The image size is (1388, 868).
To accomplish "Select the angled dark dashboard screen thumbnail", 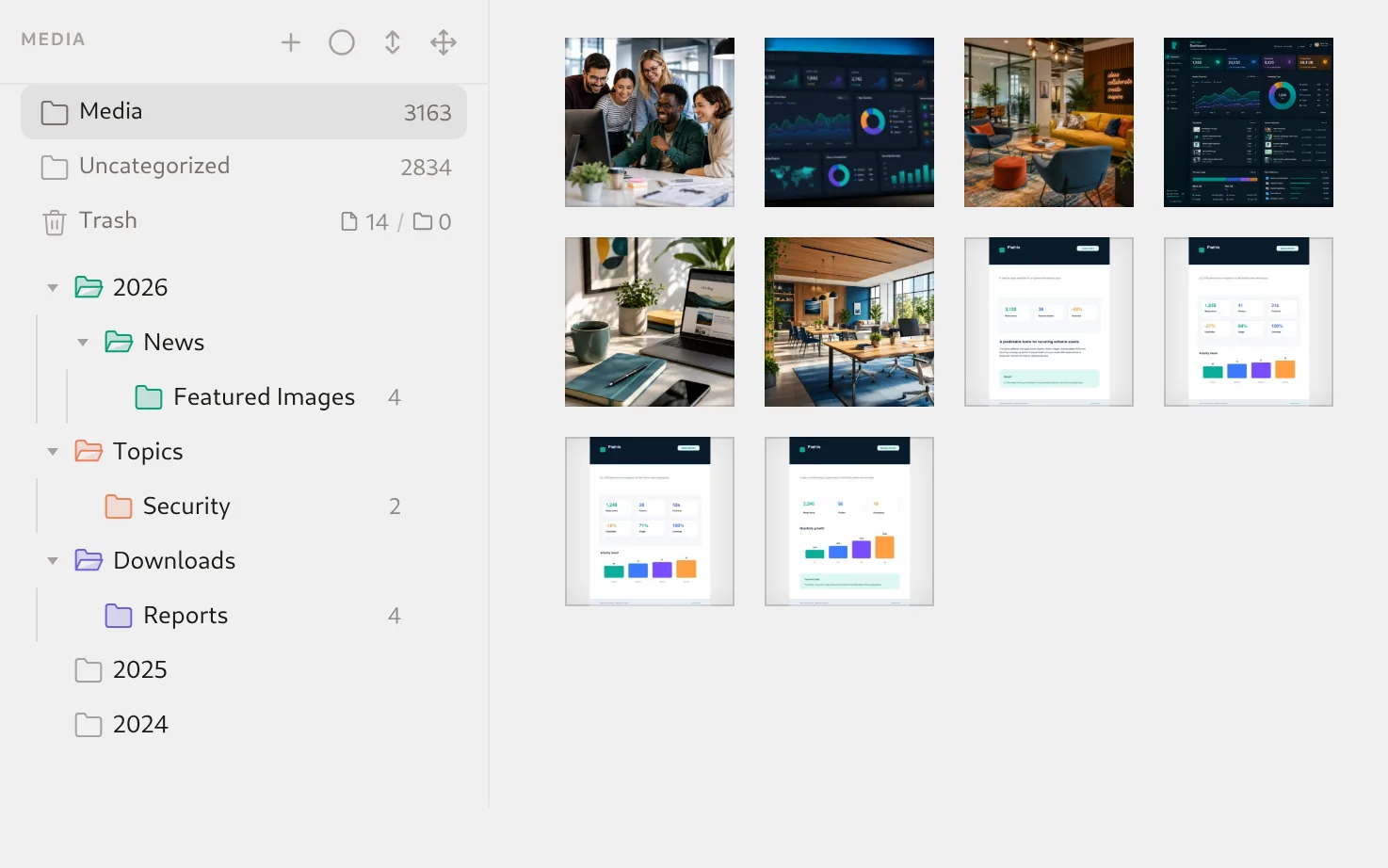I will tap(849, 122).
